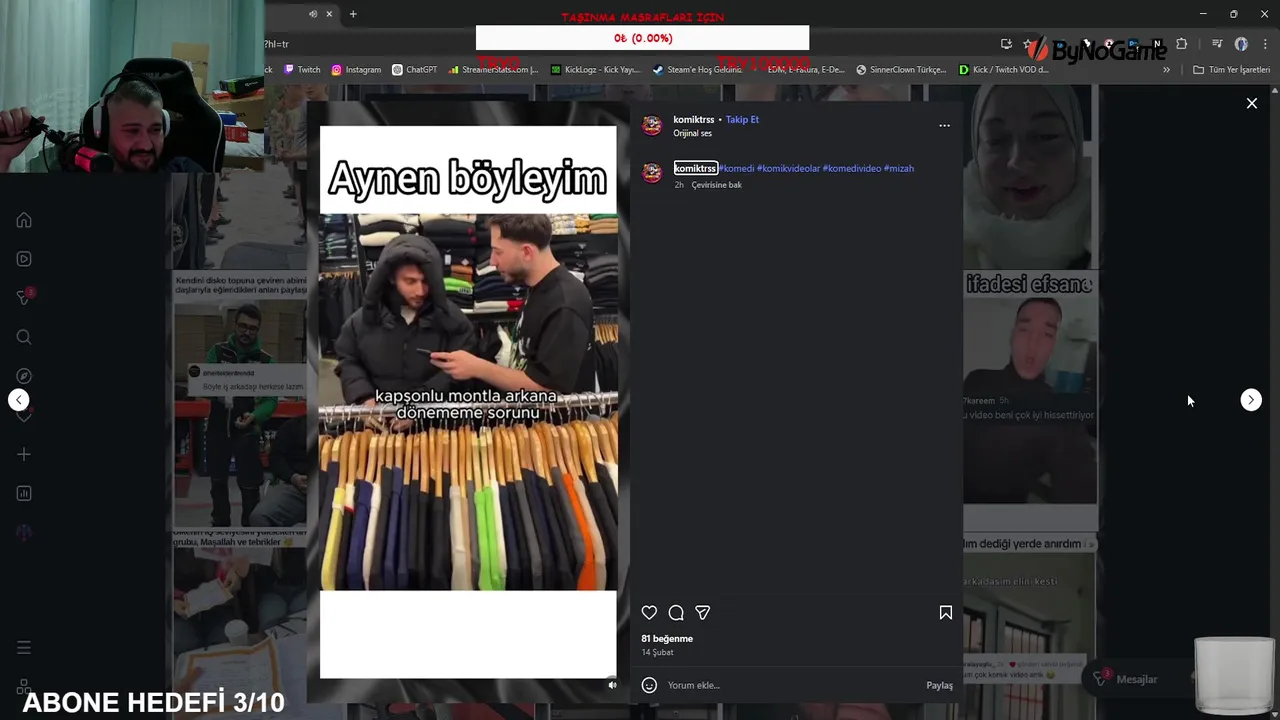Share the post with paper-plane icon

point(702,613)
